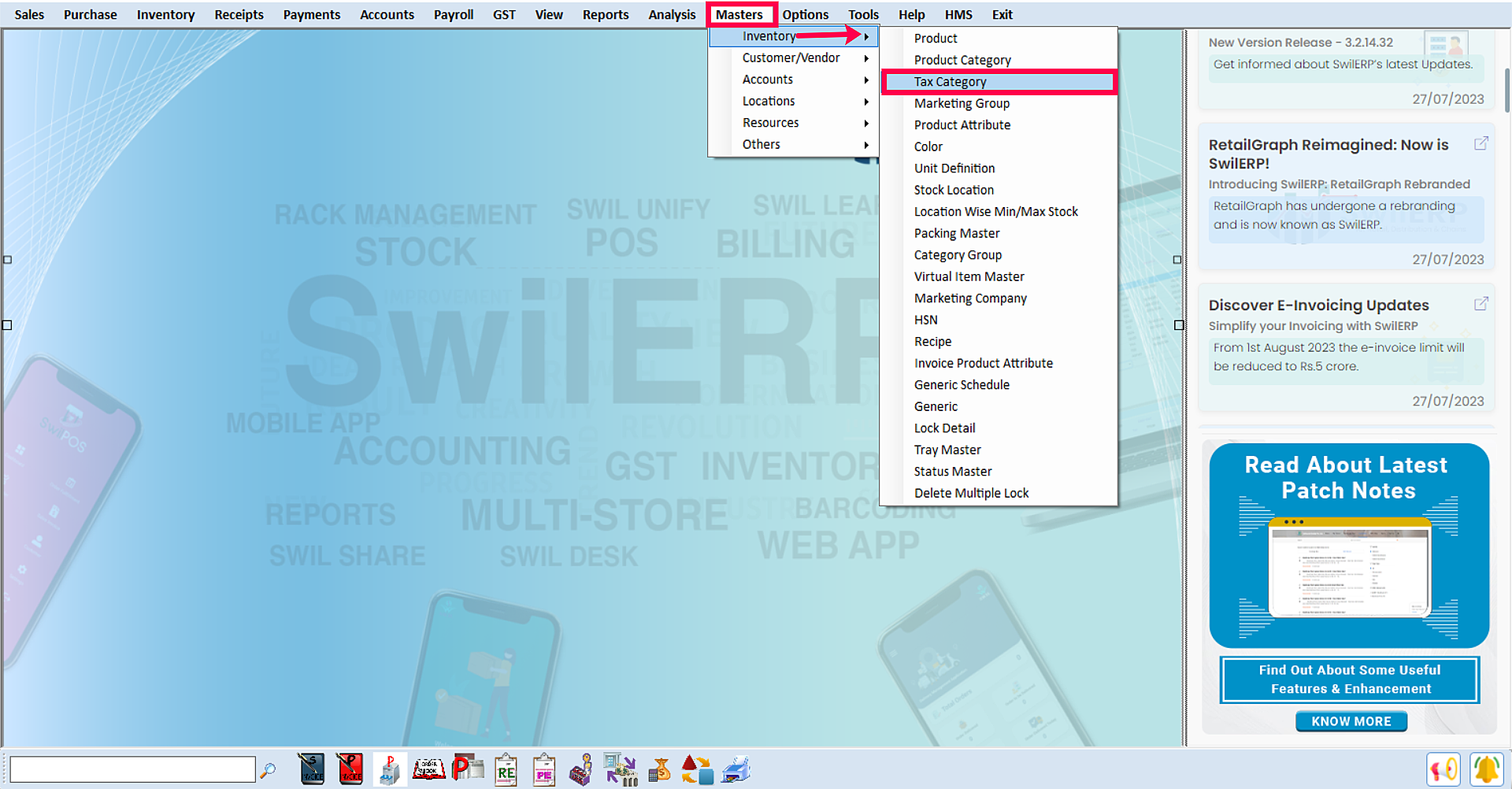This screenshot has height=789, width=1512.
Task: Click the Order Book icon
Action: (429, 769)
